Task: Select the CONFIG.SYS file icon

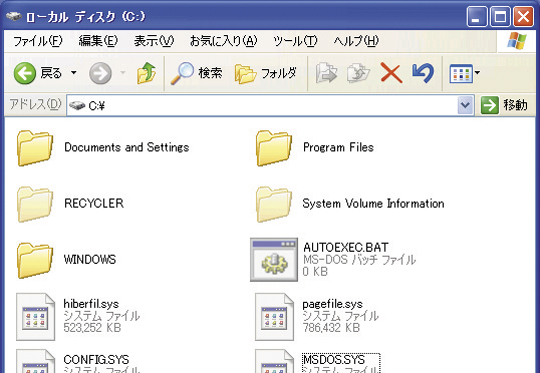Action: (35, 361)
